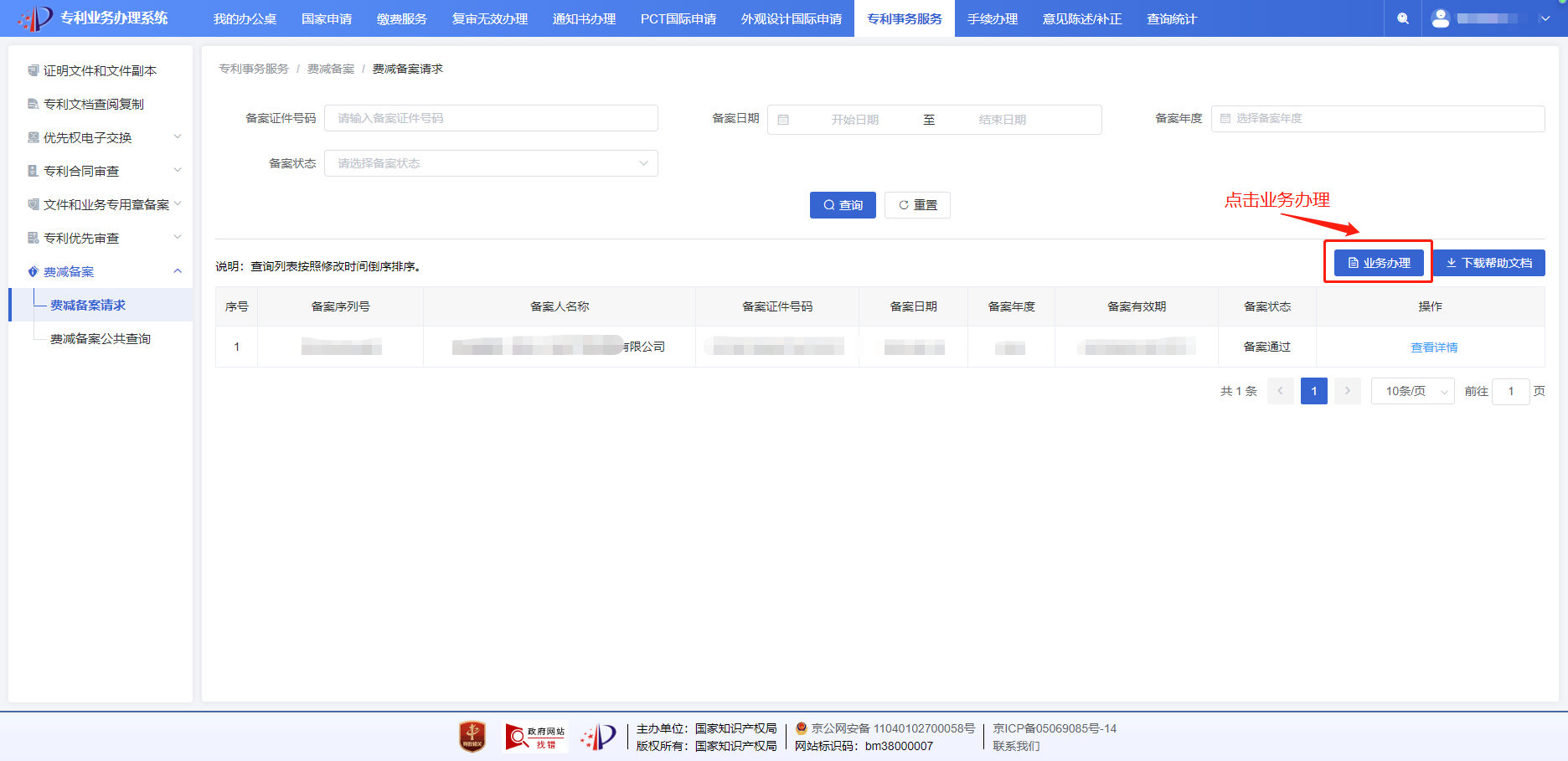Click the 备案证件号码 input field

point(491,118)
